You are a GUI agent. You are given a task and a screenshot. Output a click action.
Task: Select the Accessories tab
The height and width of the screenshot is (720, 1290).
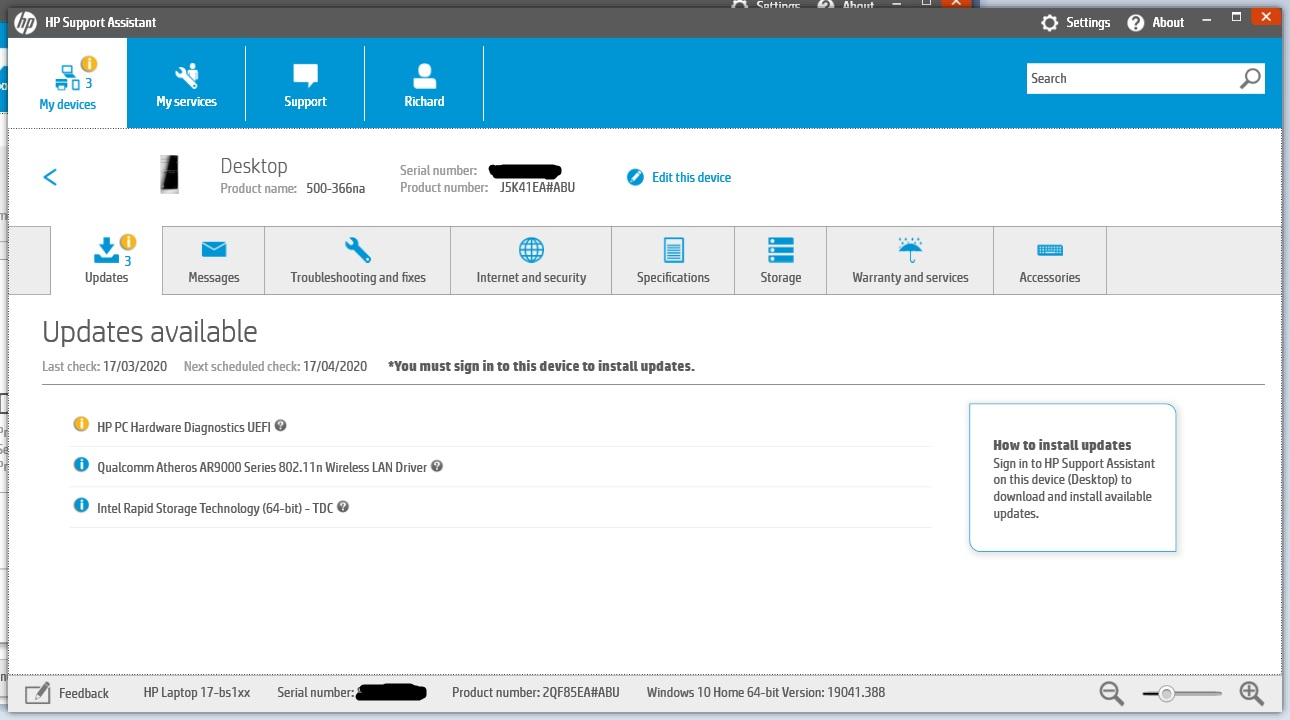coord(1050,260)
